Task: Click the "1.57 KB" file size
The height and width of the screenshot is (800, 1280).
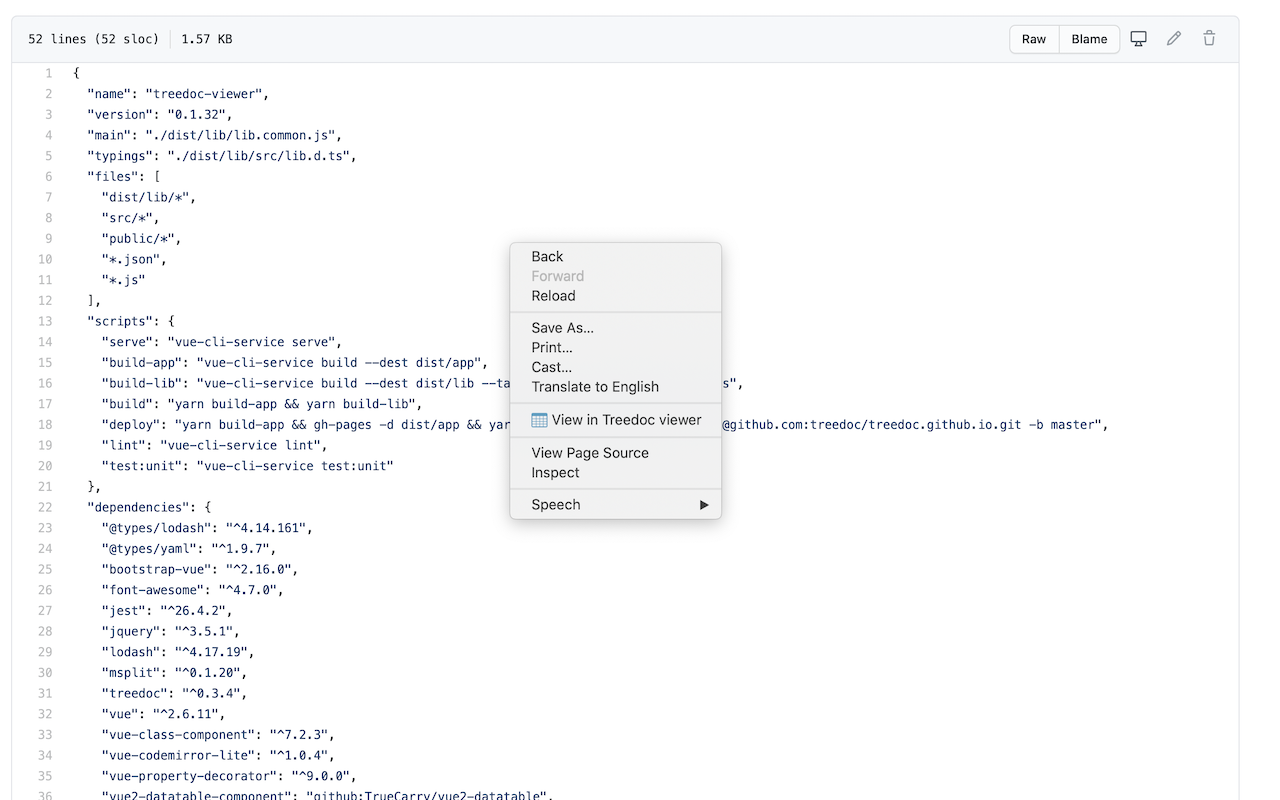Action: tap(207, 39)
